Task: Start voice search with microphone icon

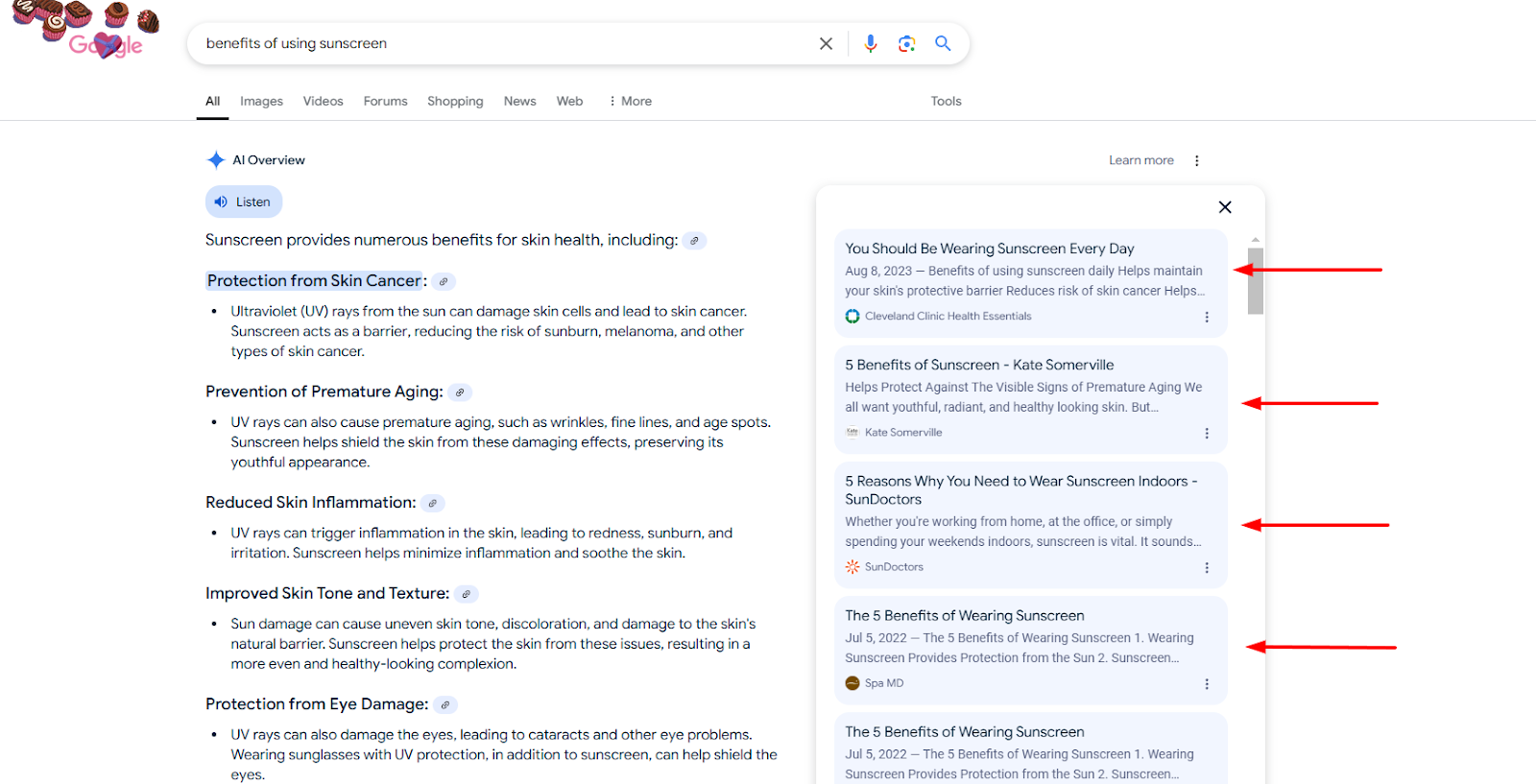Action: [871, 43]
